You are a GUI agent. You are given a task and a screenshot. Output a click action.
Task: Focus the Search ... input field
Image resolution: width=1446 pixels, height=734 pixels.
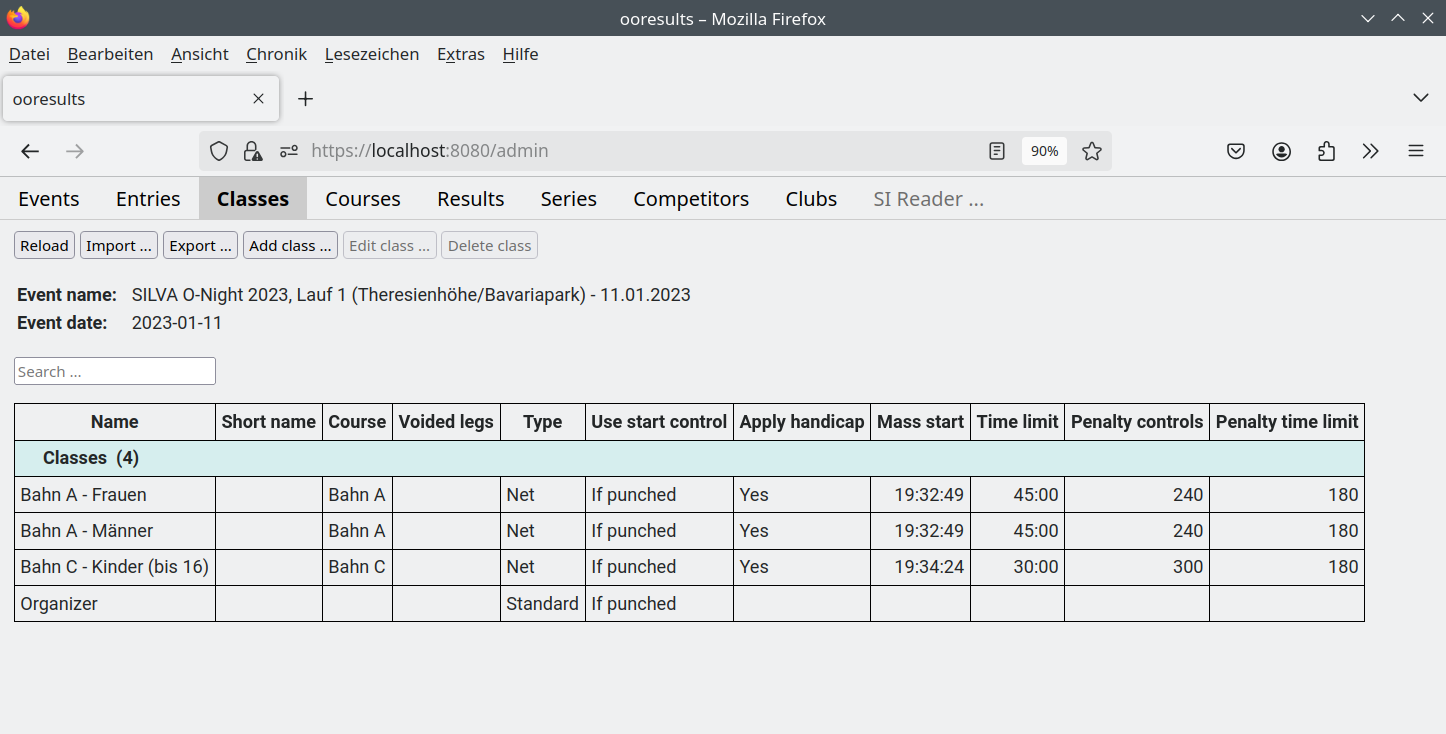tap(115, 371)
